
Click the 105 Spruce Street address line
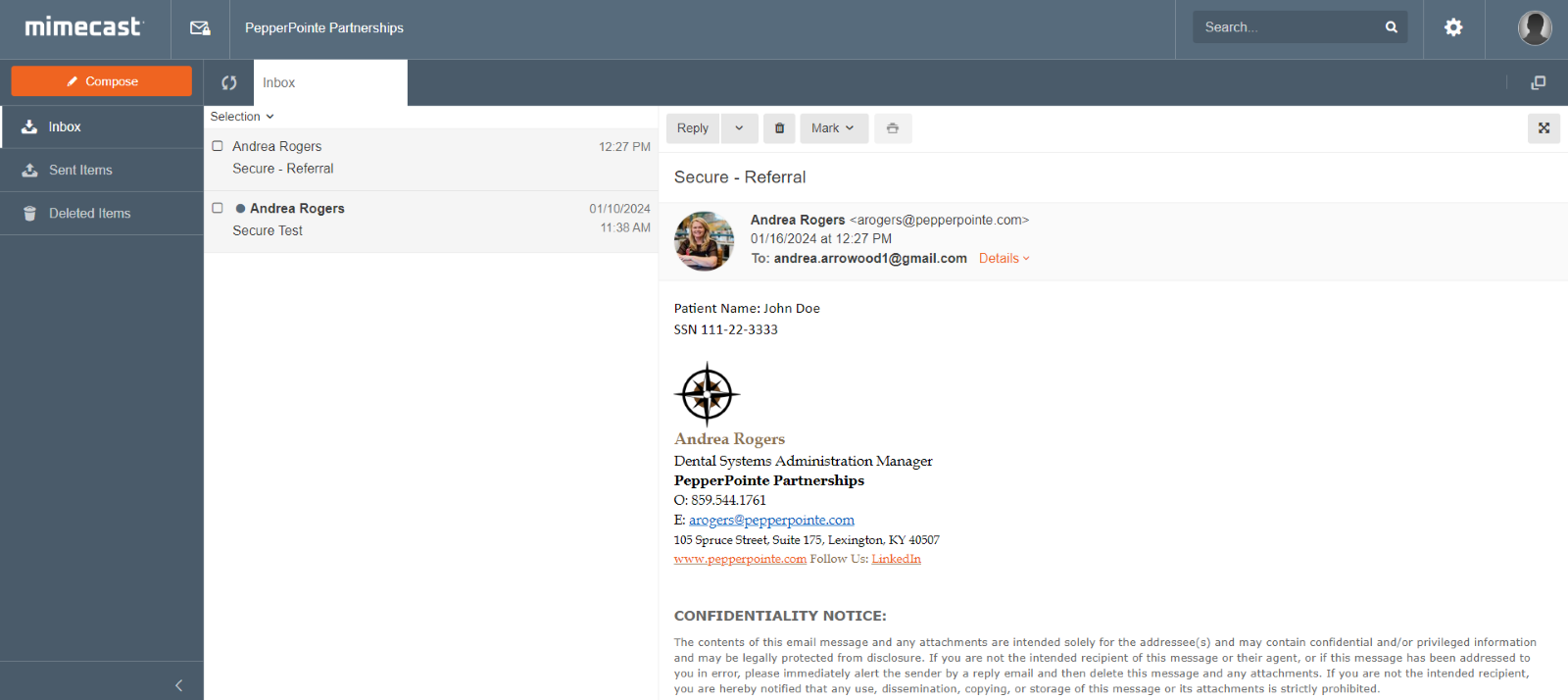point(807,540)
